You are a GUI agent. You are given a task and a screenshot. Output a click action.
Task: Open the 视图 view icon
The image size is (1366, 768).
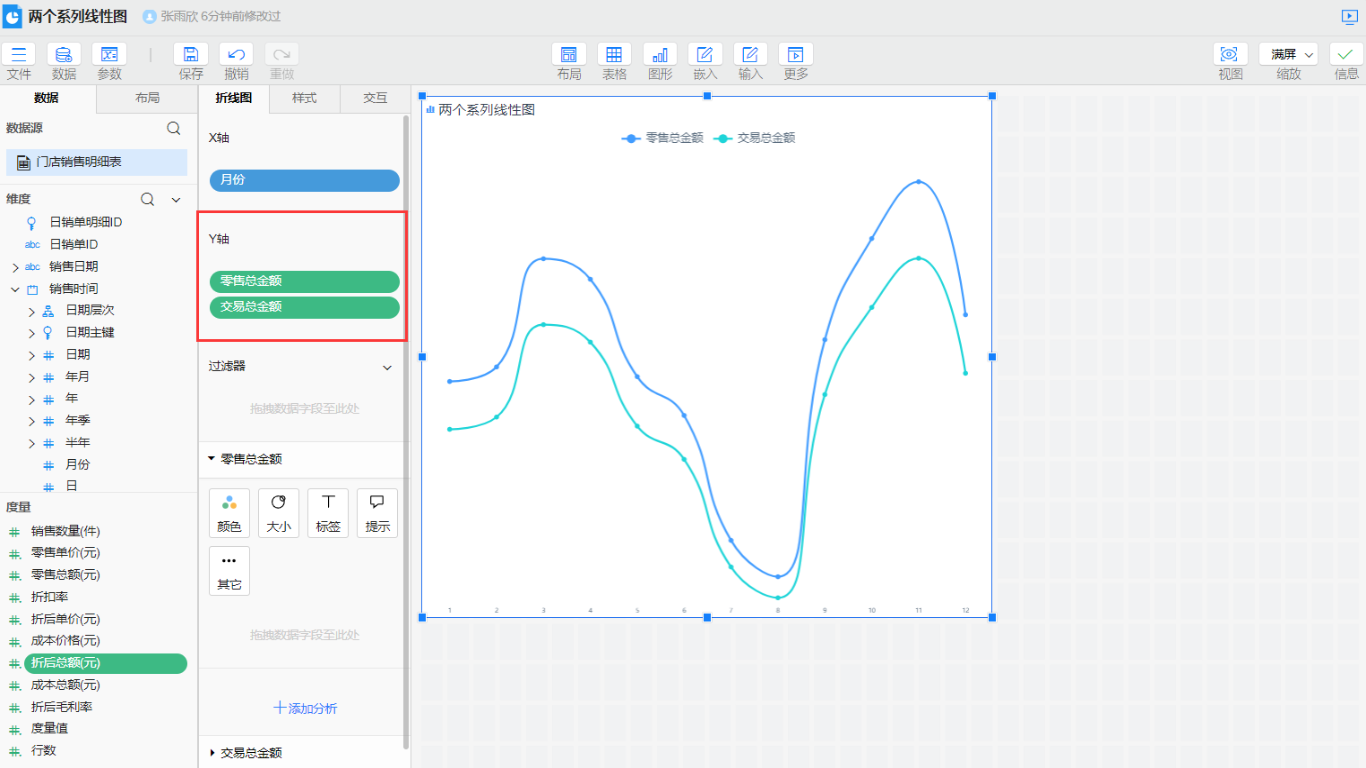point(1230,55)
